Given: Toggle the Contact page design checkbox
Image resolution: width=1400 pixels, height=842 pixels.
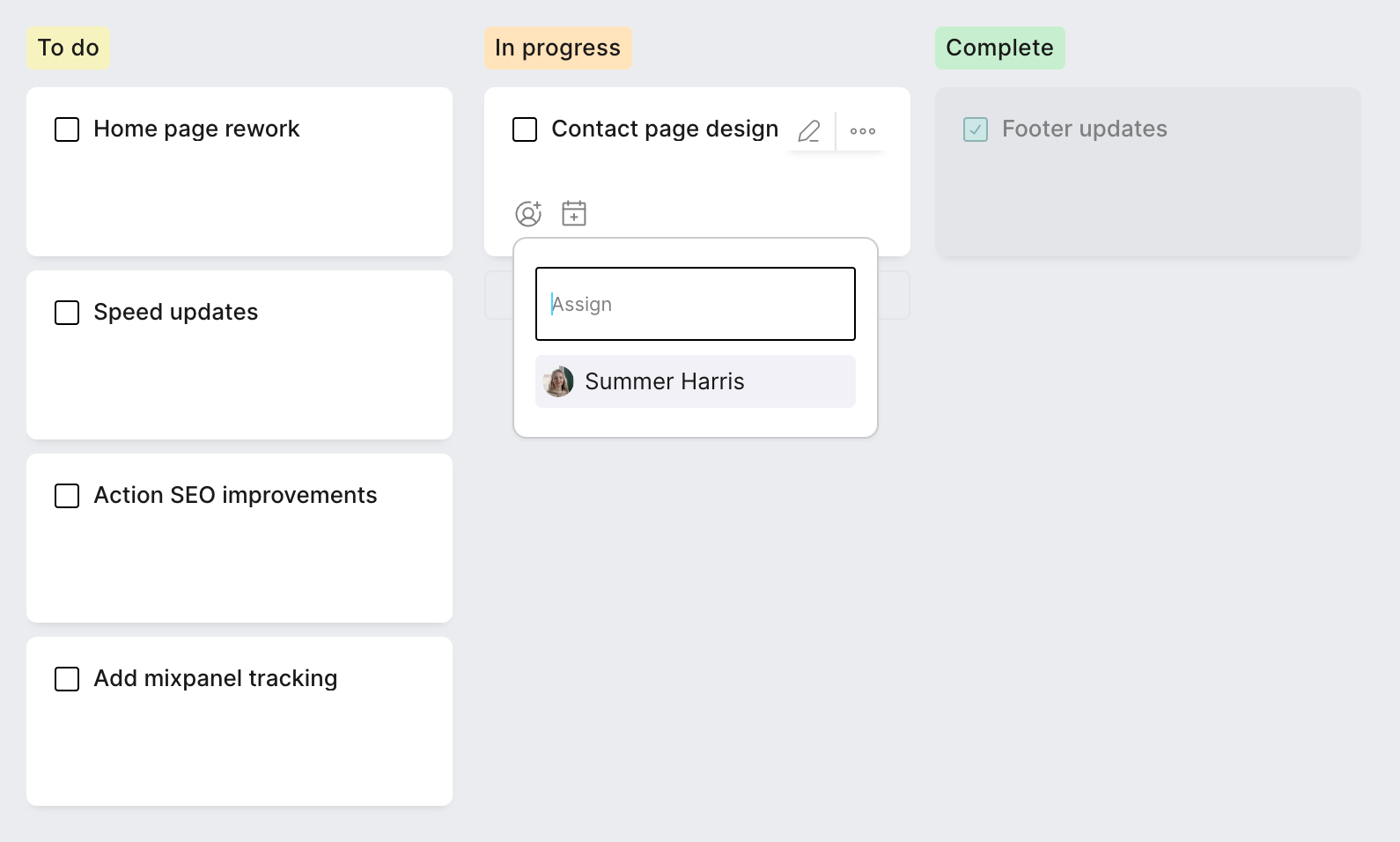Looking at the screenshot, I should pyautogui.click(x=525, y=129).
